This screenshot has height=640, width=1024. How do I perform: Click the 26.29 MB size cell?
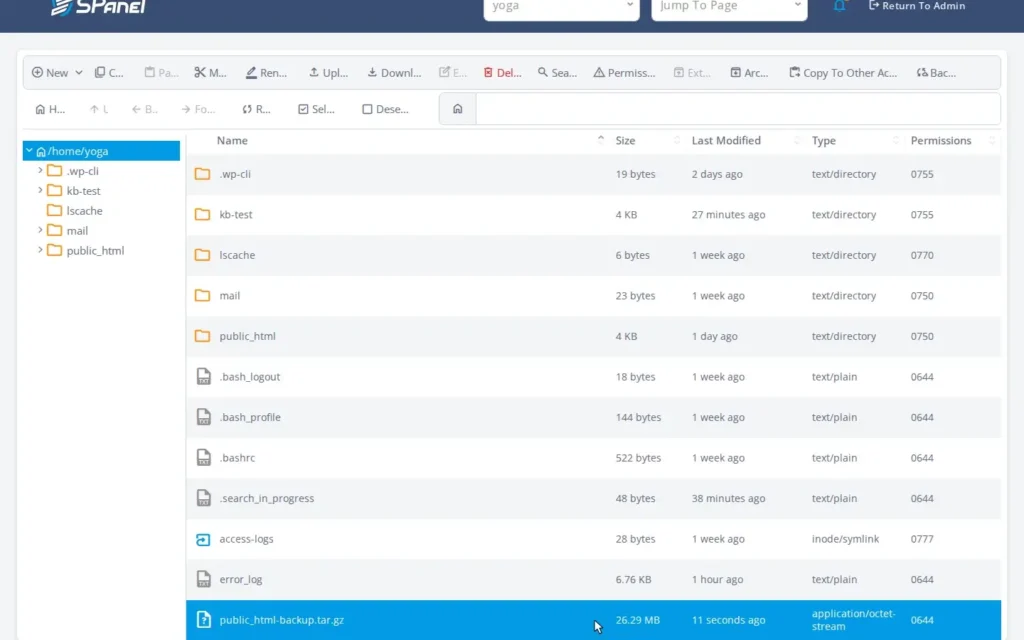pos(637,620)
